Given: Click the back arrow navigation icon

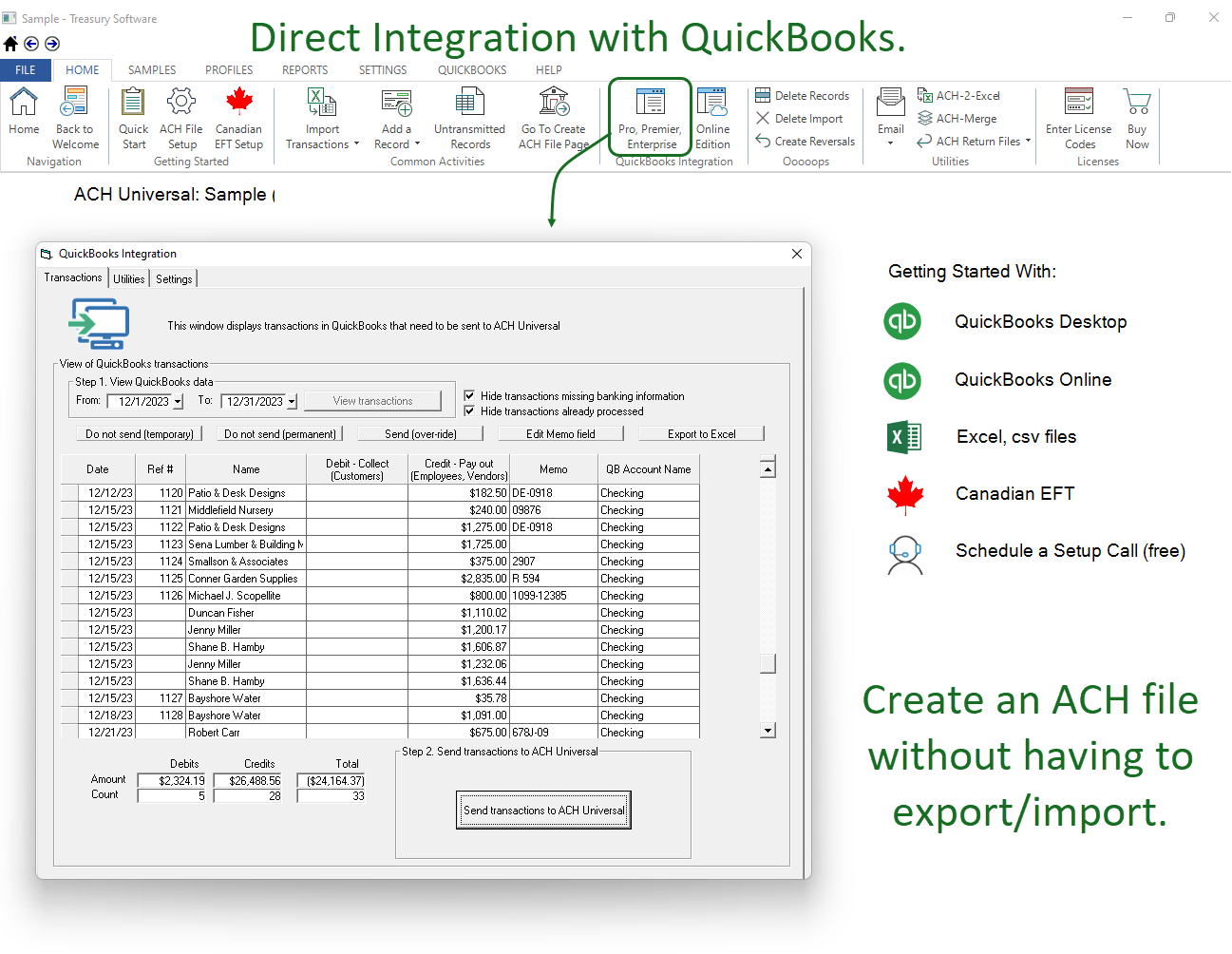Looking at the screenshot, I should coord(31,43).
